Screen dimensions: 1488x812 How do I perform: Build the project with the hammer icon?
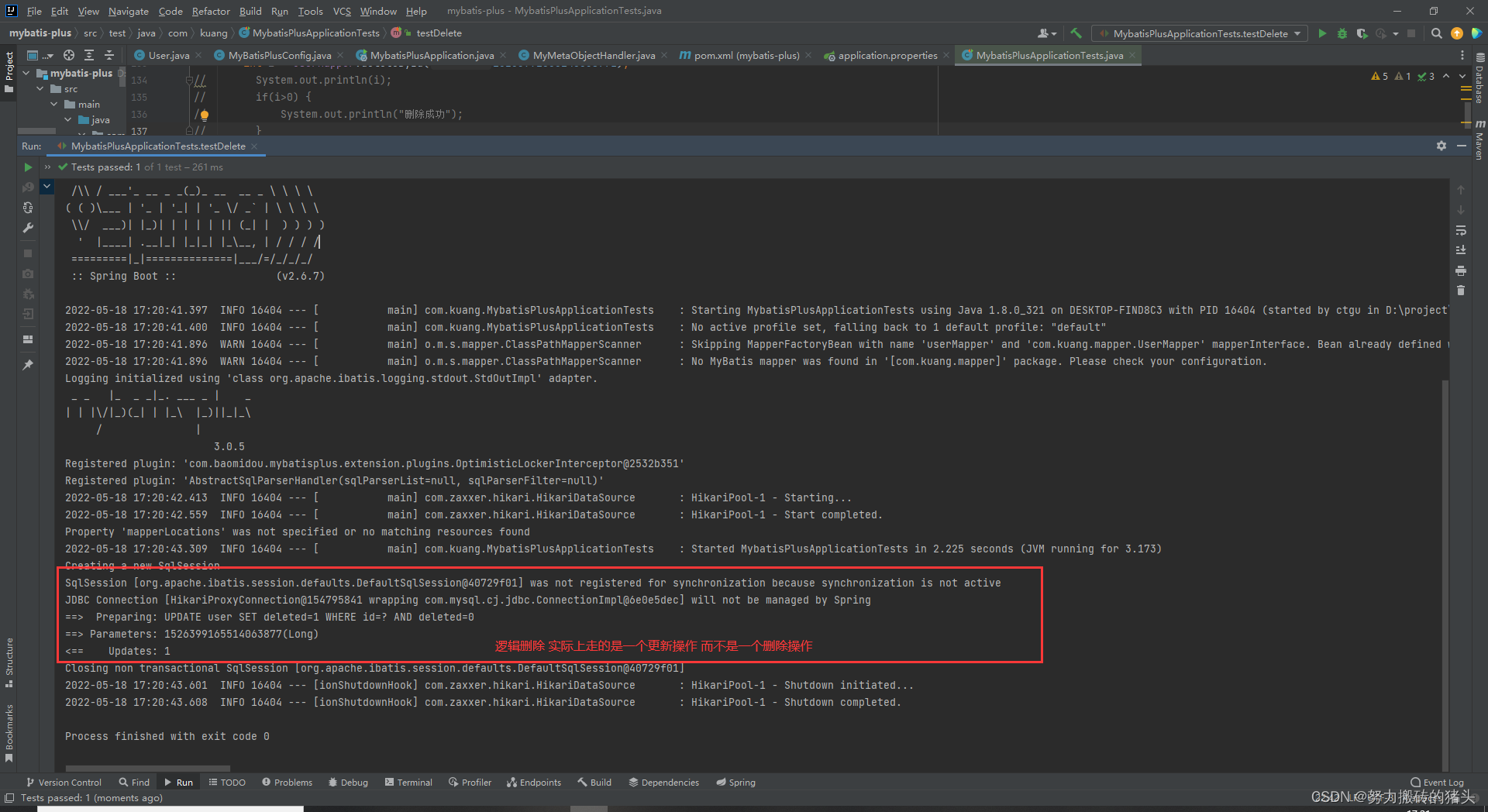[x=1076, y=33]
